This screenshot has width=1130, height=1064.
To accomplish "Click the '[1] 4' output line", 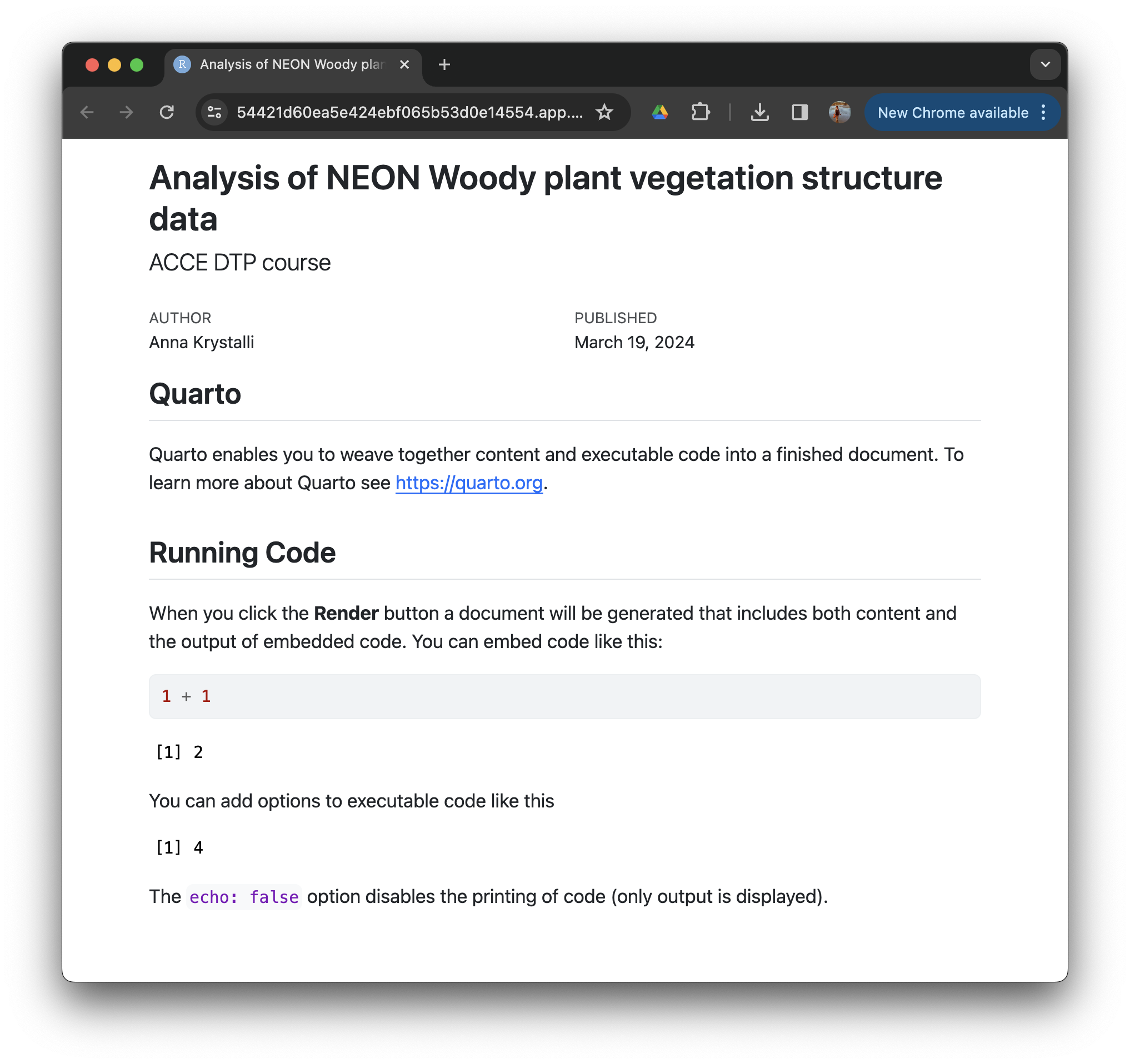I will pyautogui.click(x=179, y=847).
